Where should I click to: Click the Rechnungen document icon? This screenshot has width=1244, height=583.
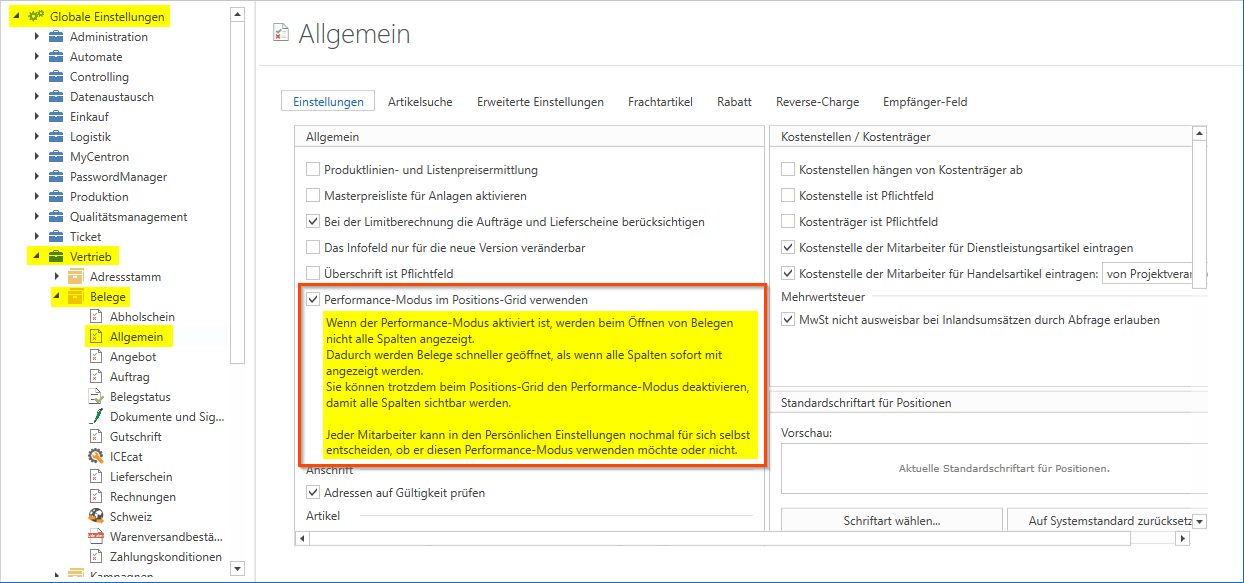96,497
